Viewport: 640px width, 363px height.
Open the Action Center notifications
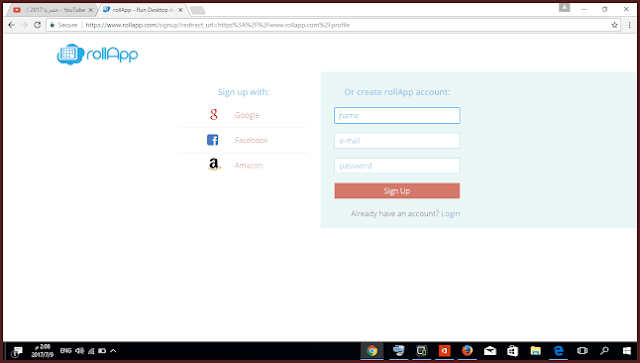coord(17,351)
